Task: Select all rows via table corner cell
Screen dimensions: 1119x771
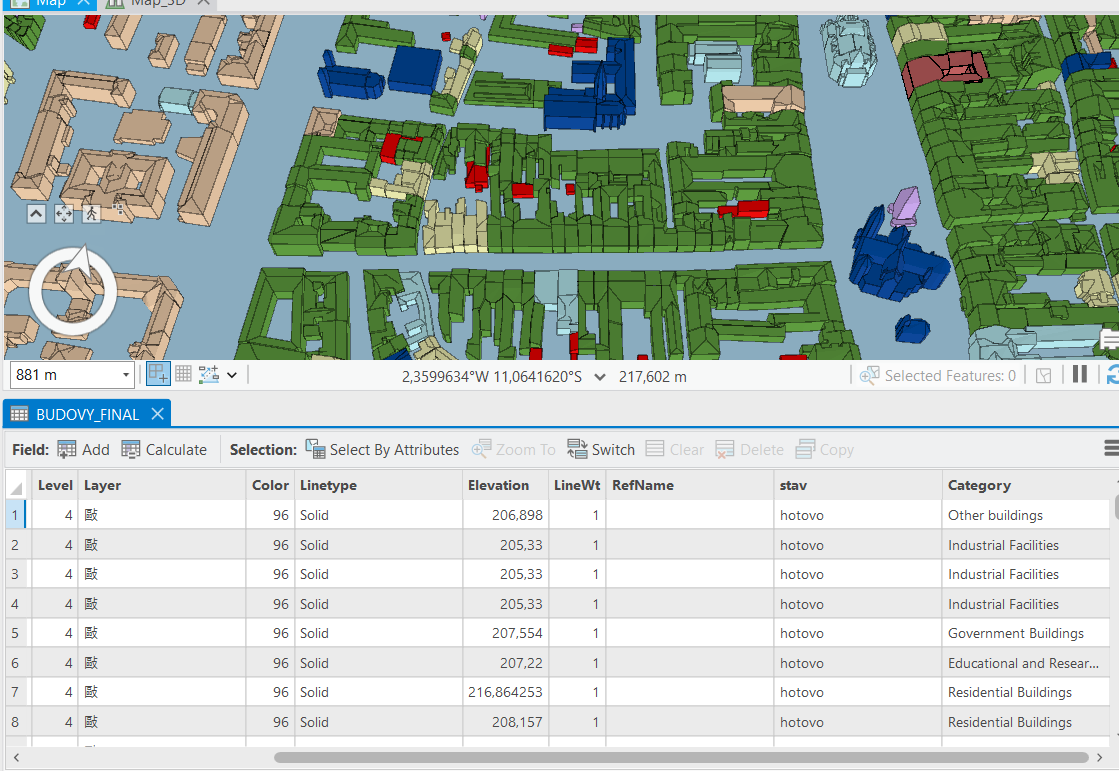Action: (x=16, y=485)
